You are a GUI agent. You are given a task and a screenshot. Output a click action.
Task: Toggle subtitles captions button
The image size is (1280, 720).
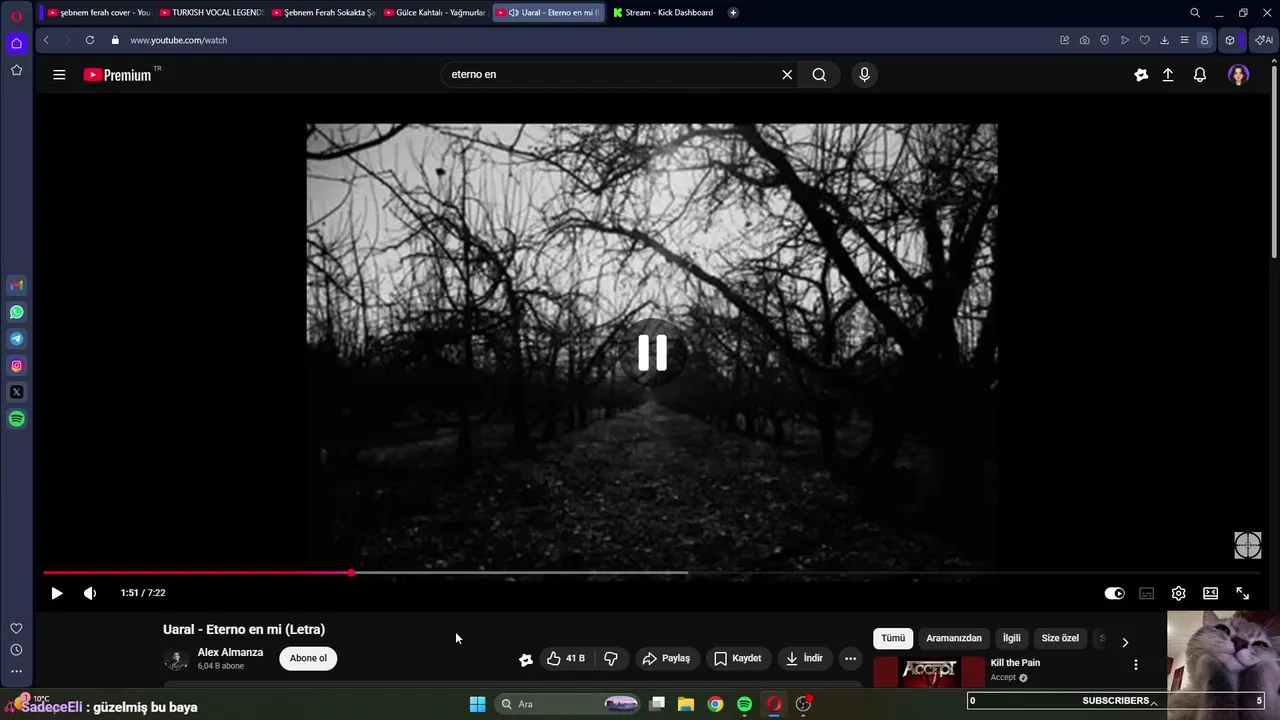(1147, 593)
